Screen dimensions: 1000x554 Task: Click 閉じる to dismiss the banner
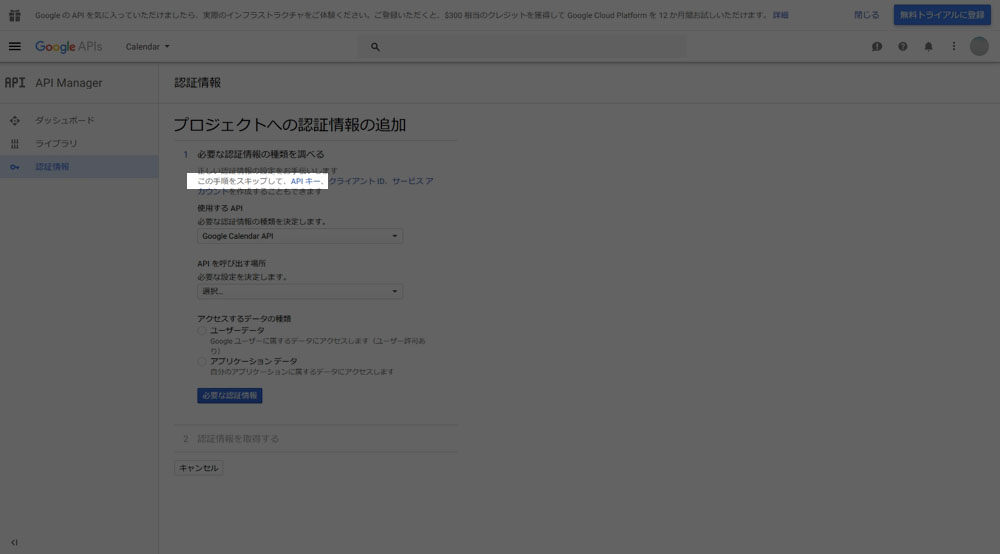pos(866,15)
